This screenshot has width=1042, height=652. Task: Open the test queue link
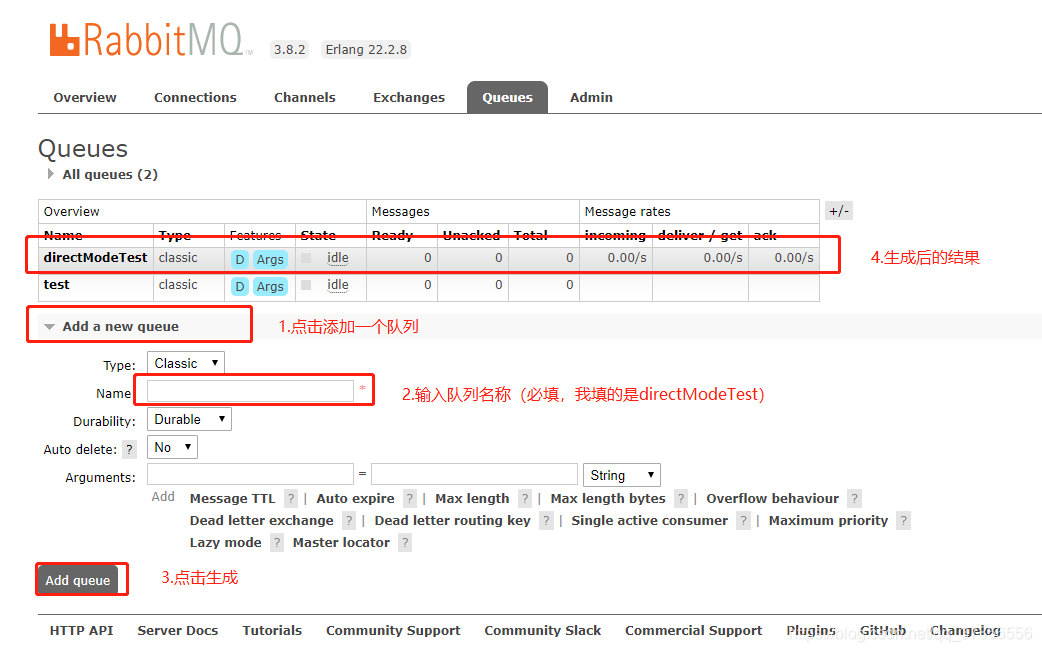56,284
